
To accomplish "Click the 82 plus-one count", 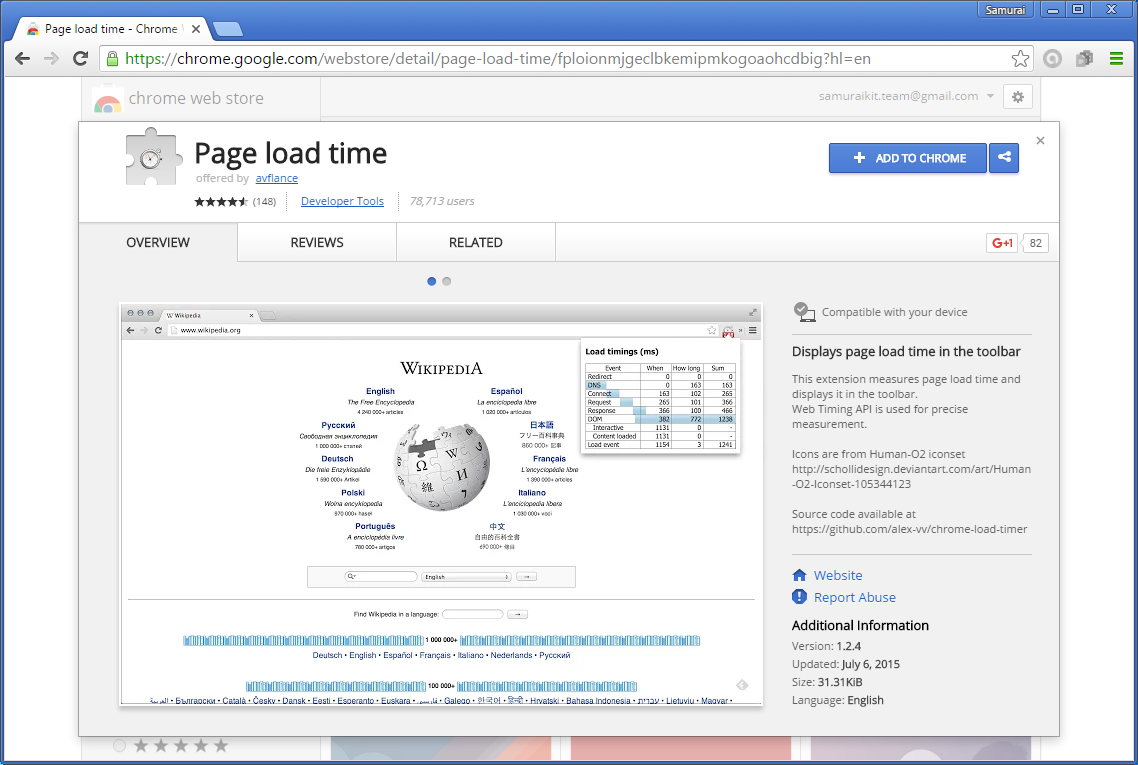I will click(x=1035, y=243).
